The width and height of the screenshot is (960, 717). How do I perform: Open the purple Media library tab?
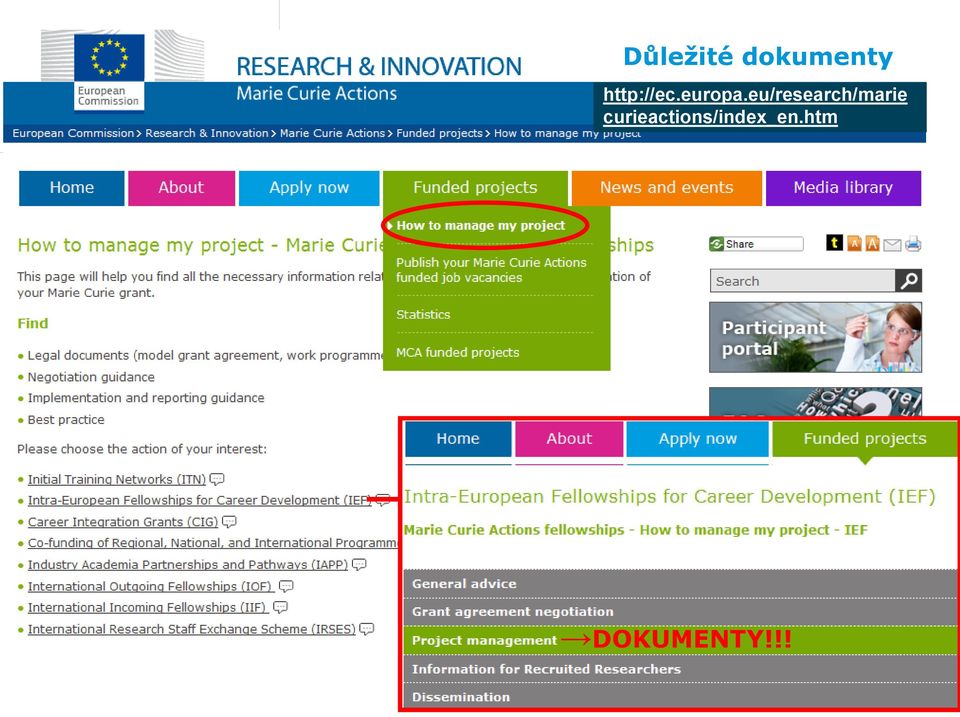pos(843,188)
